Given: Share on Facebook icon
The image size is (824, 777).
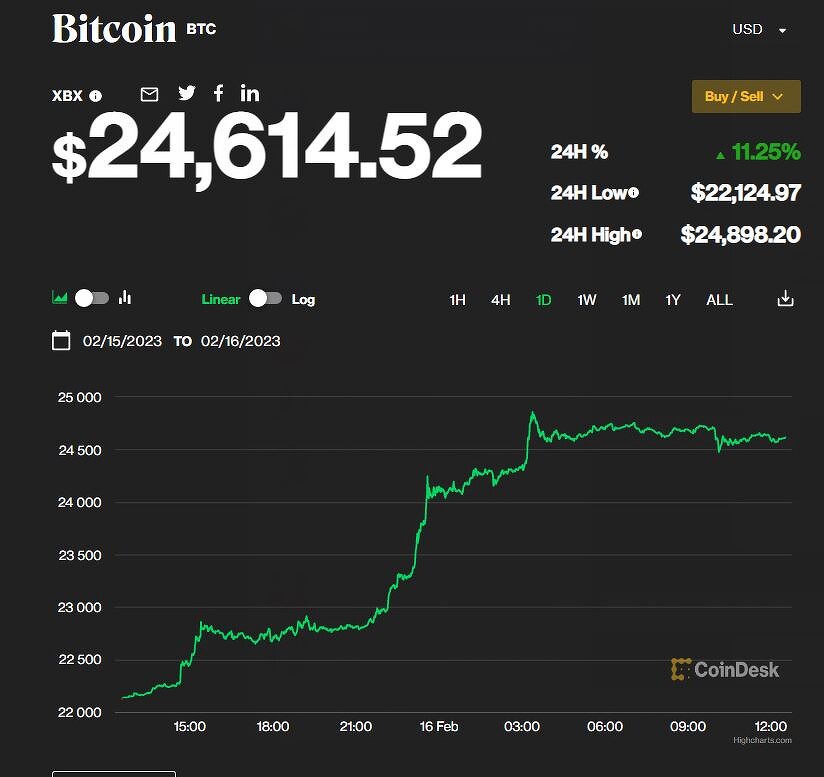Looking at the screenshot, I should (x=219, y=93).
